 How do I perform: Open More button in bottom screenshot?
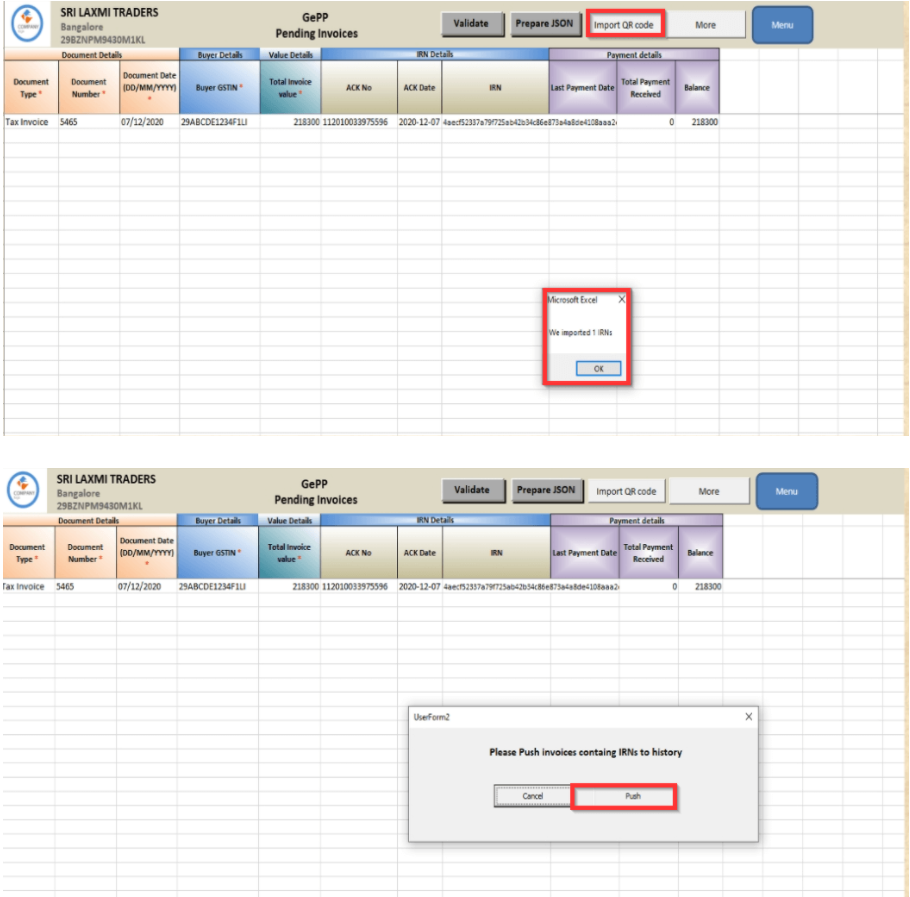point(709,491)
